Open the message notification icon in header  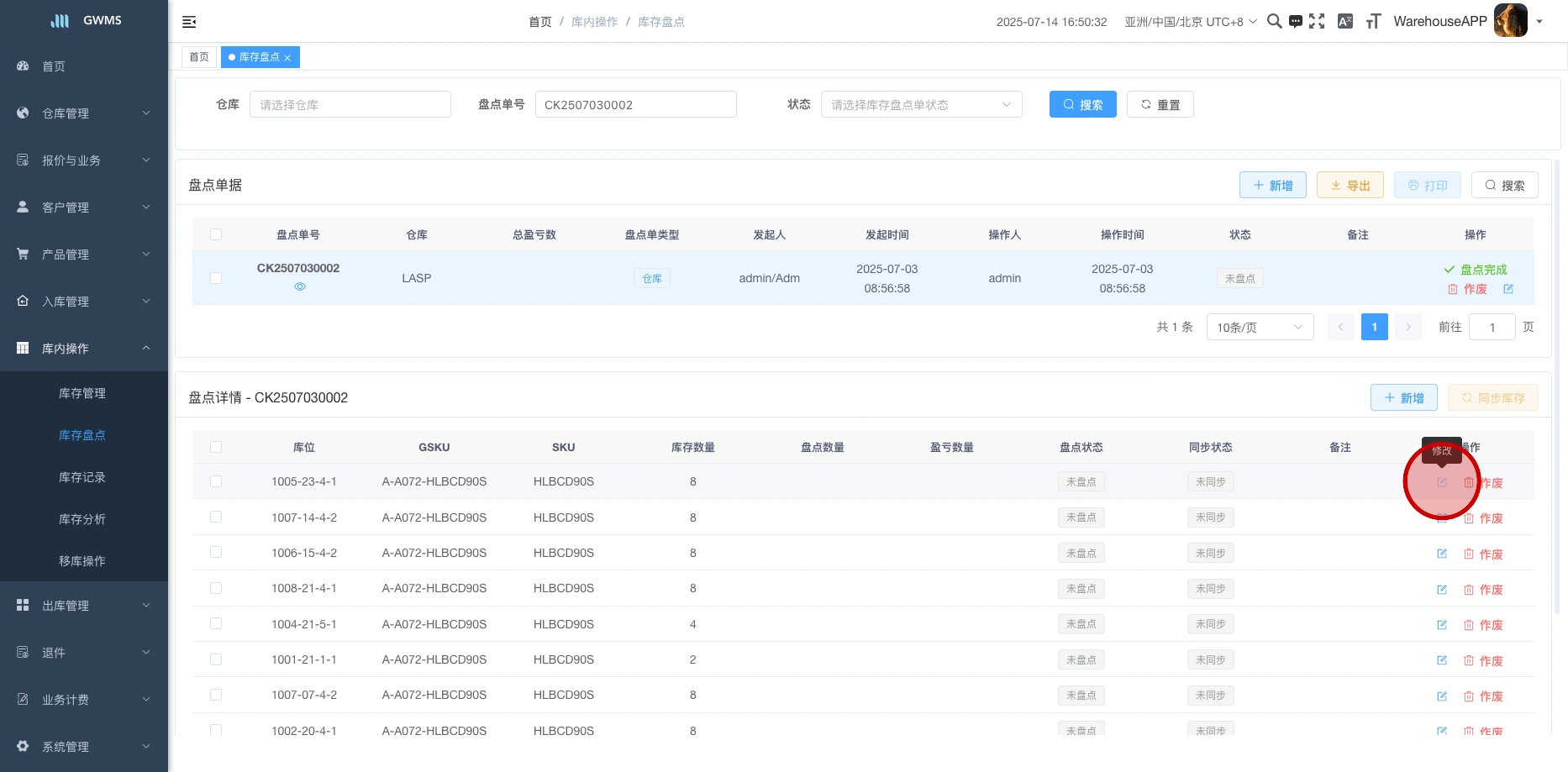(x=1296, y=22)
